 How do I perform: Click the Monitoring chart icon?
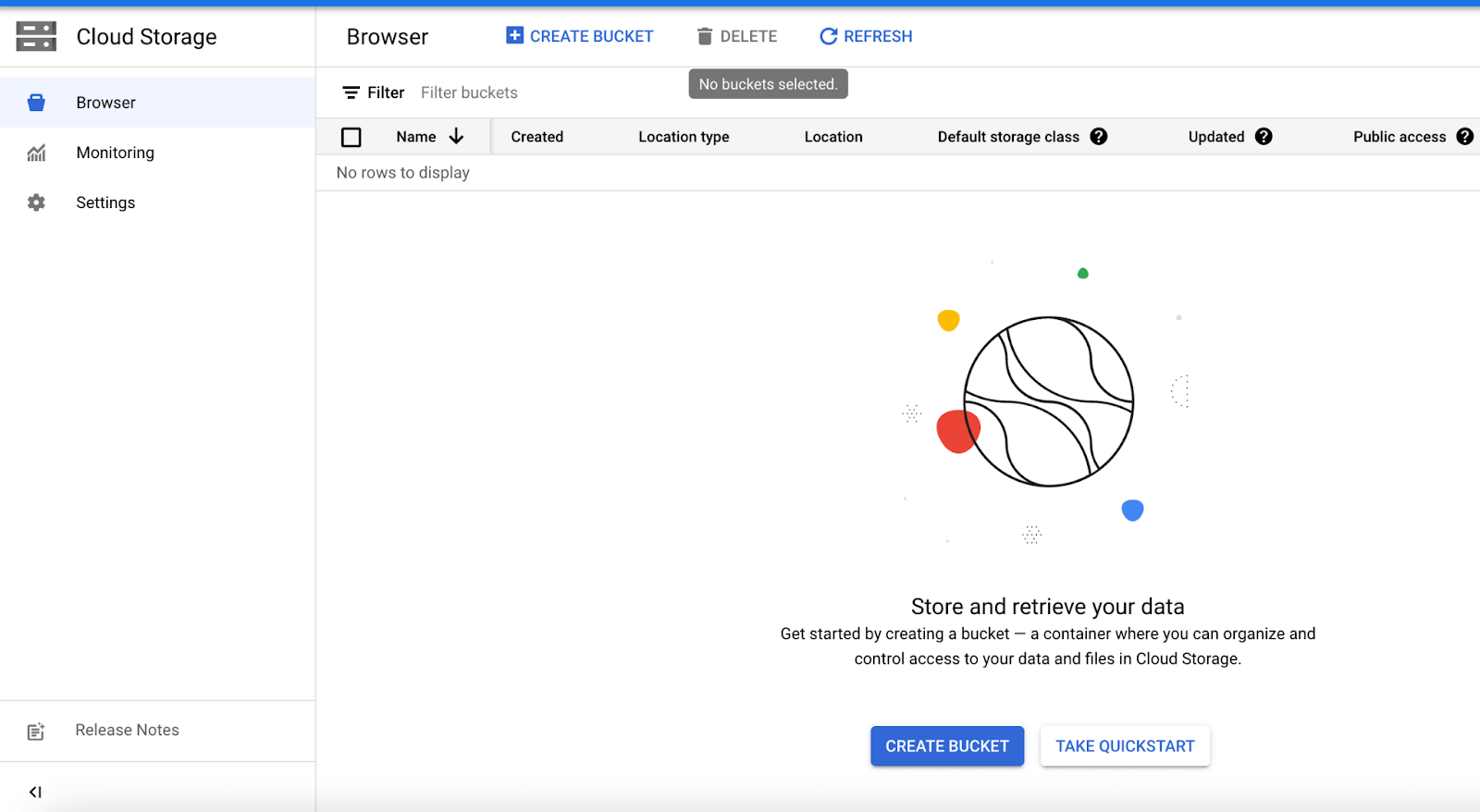click(x=36, y=153)
